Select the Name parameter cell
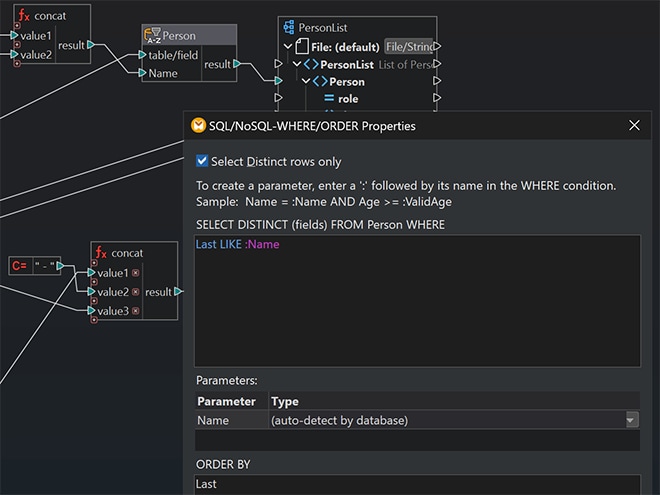 [232, 420]
